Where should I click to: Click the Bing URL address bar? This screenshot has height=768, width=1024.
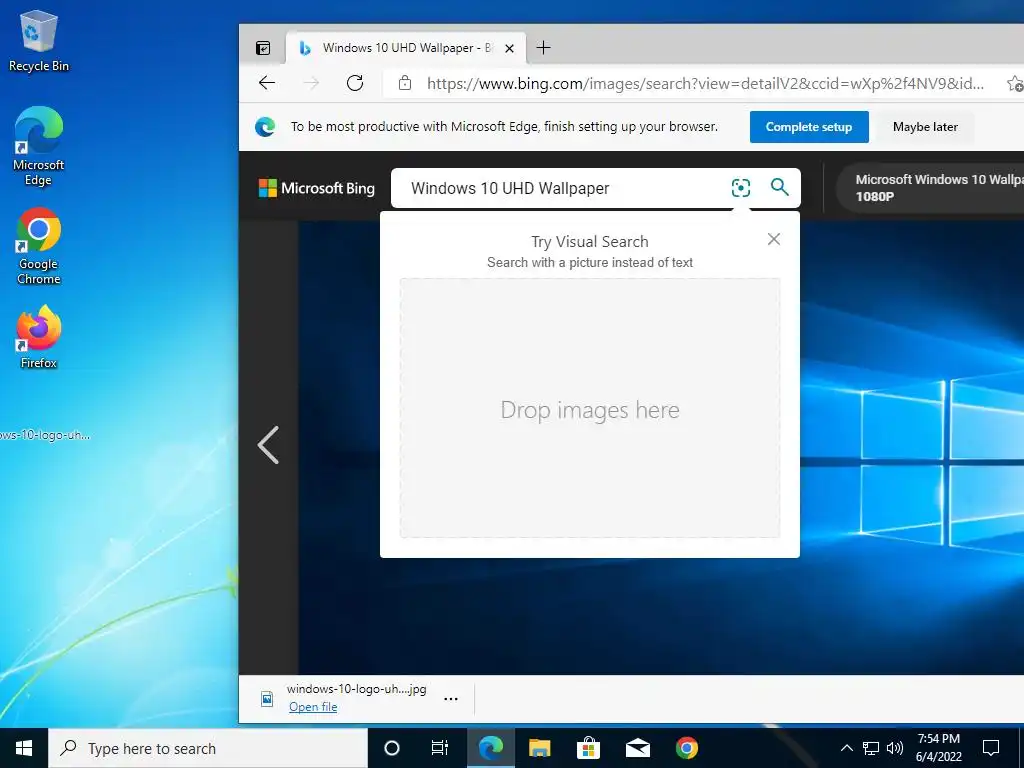tap(705, 84)
